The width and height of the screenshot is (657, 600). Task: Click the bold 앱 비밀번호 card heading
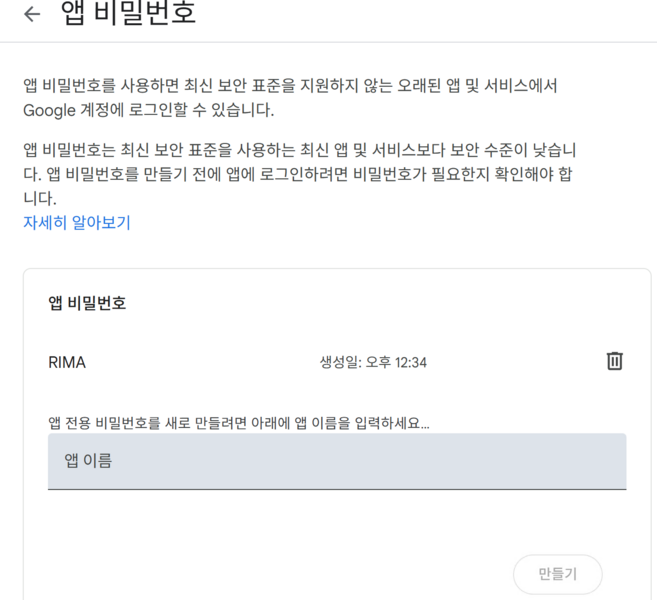[x=87, y=303]
